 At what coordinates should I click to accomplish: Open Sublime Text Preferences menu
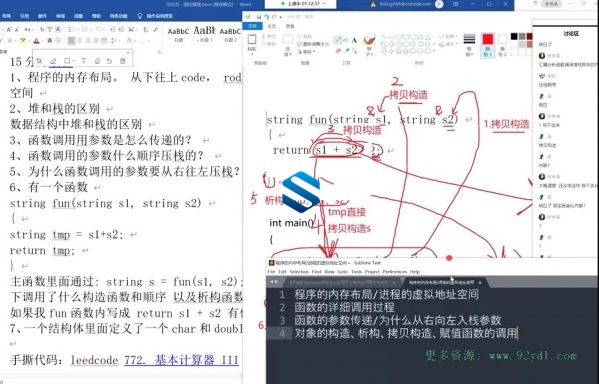pos(395,272)
